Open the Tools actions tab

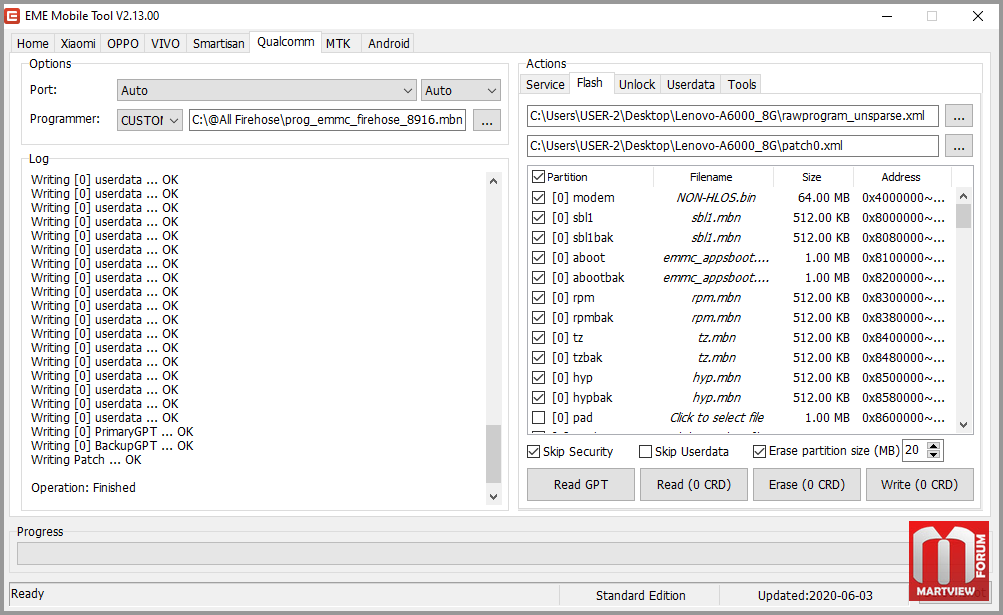point(742,84)
